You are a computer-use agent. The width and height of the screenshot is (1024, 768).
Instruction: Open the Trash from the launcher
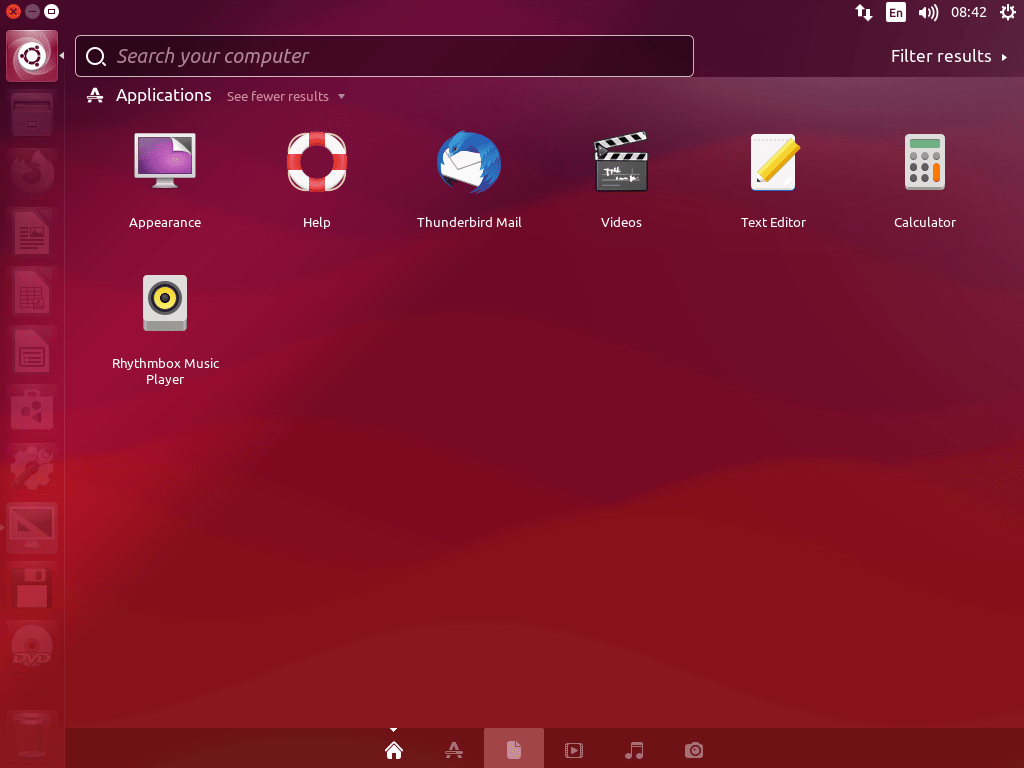pyautogui.click(x=32, y=735)
